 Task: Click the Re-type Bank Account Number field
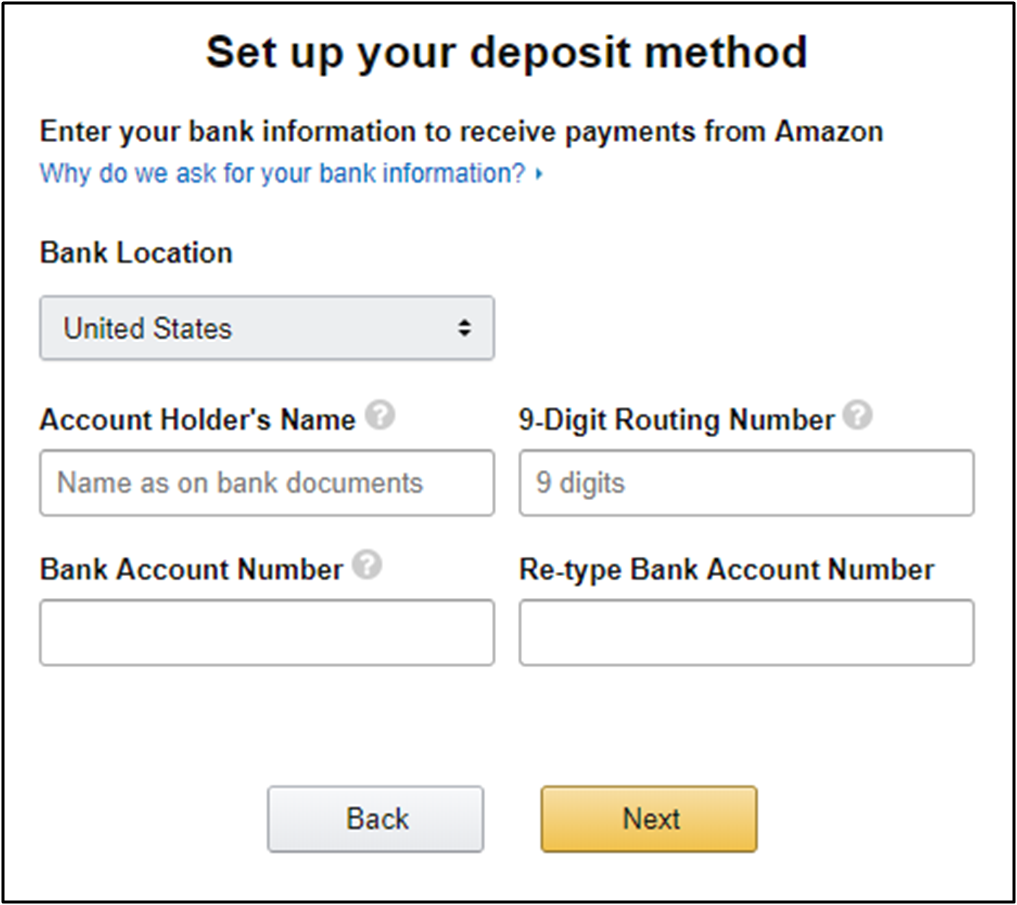746,633
